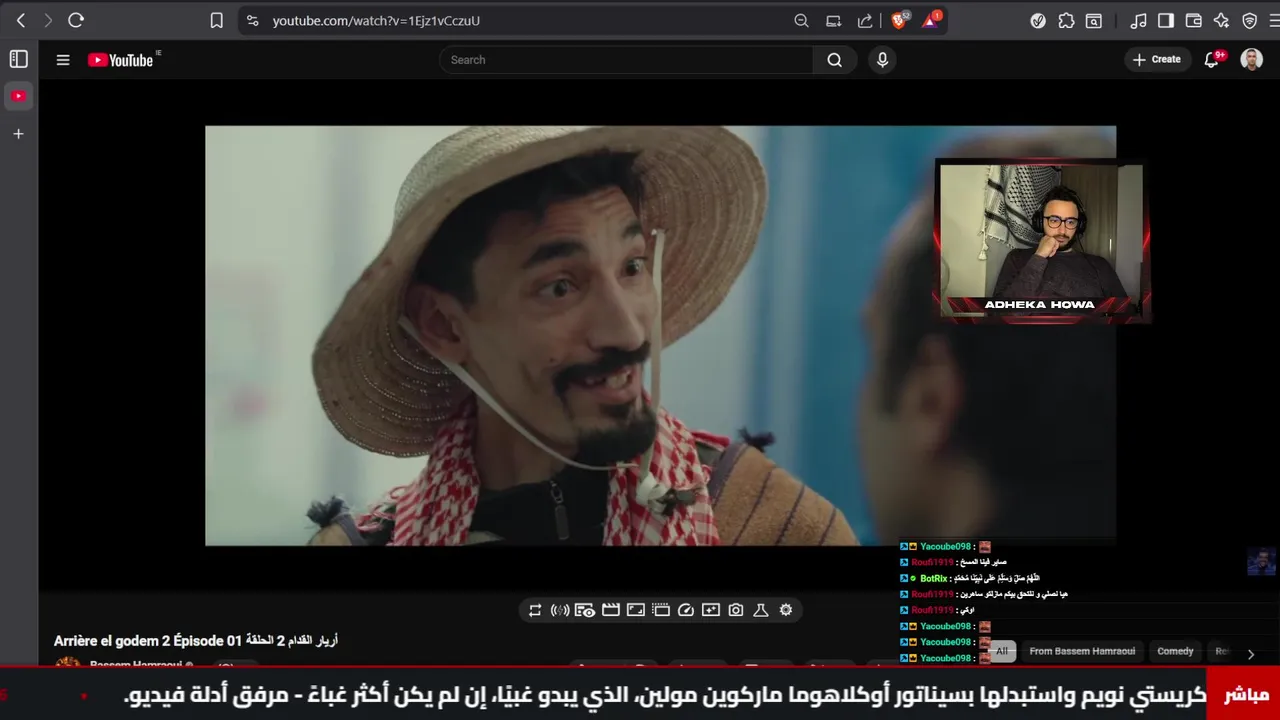Go to YouTube home via logo

120,60
